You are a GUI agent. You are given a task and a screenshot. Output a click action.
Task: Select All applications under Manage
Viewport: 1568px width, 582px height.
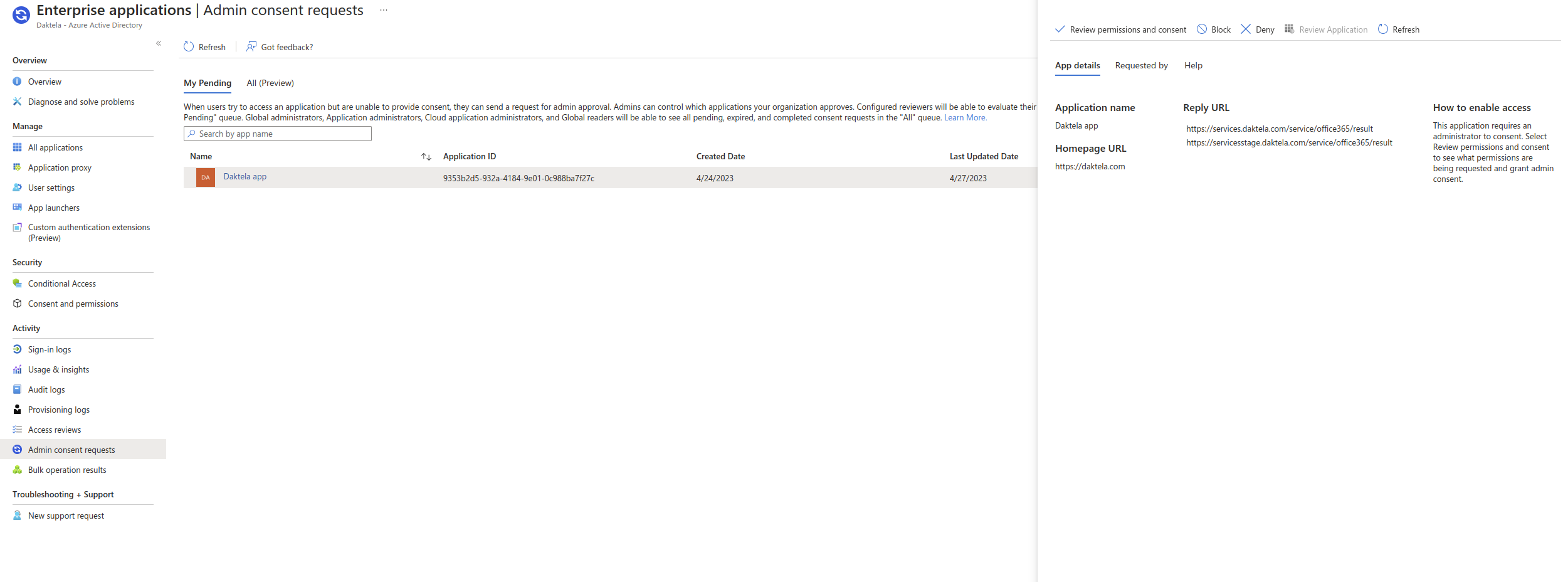pos(55,147)
